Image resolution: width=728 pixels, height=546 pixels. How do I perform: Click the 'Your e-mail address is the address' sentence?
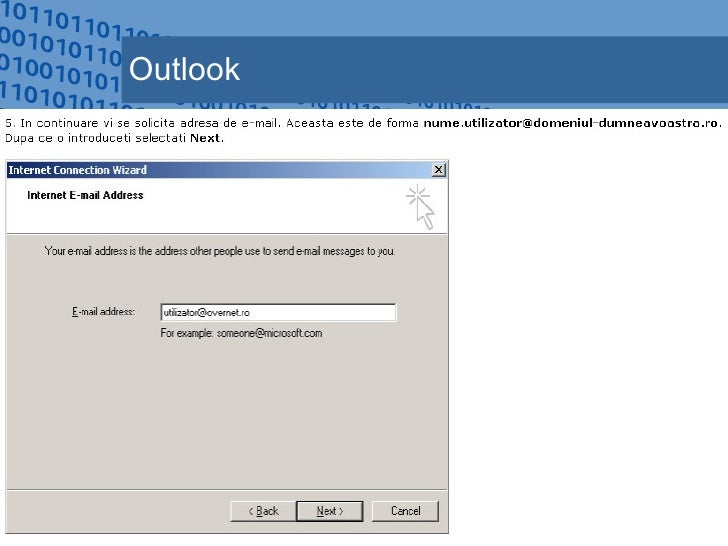click(220, 251)
